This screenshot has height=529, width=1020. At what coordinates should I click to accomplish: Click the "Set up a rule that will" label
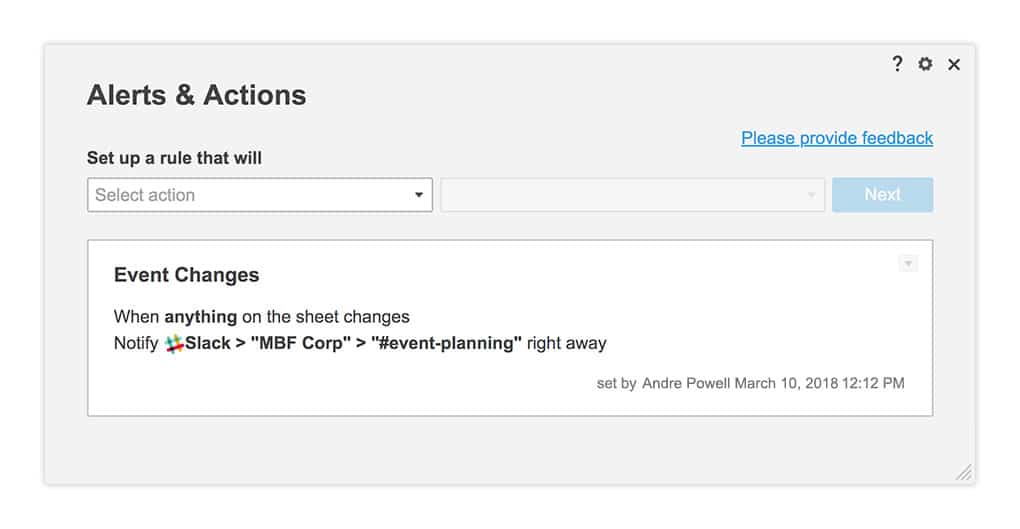point(175,158)
